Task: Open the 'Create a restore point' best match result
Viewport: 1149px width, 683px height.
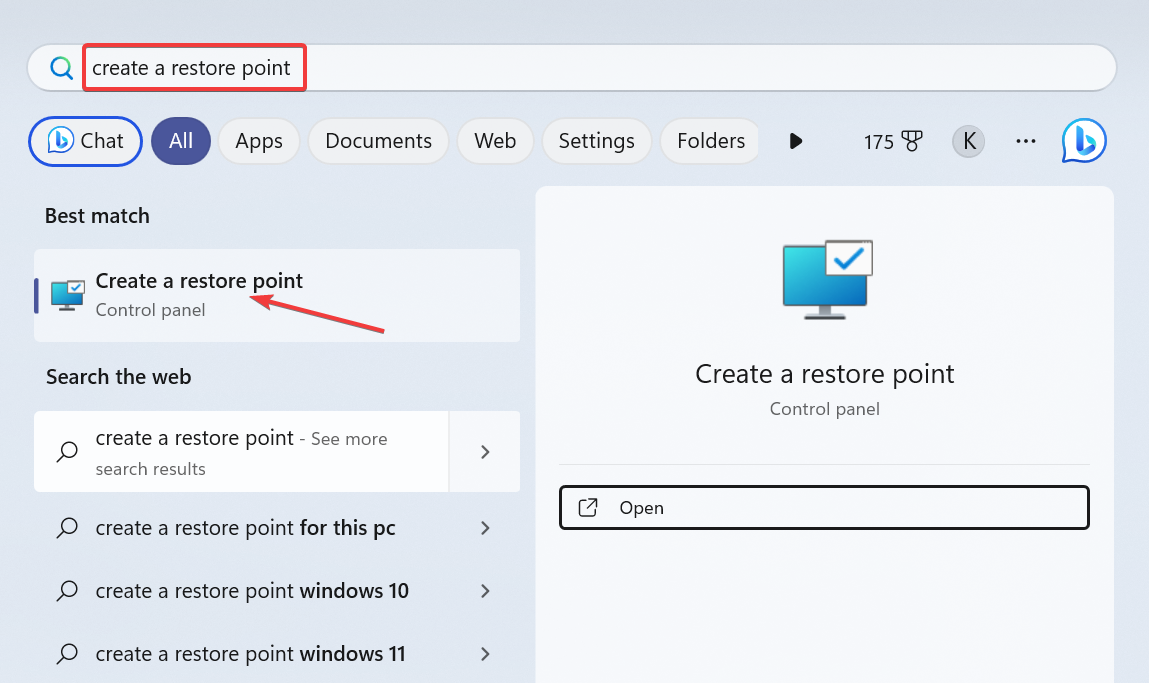Action: 277,295
